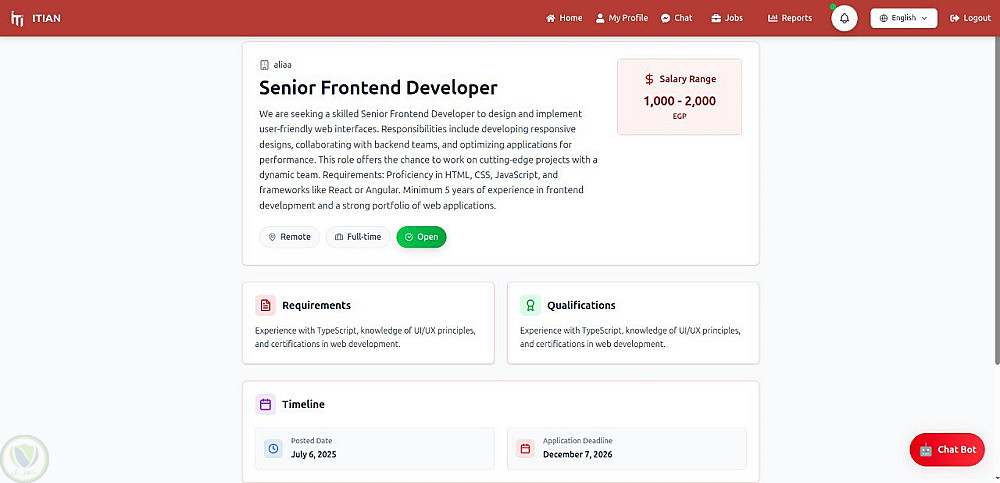Open notifications bell icon
Image resolution: width=1000 pixels, height=483 pixels.
(844, 18)
